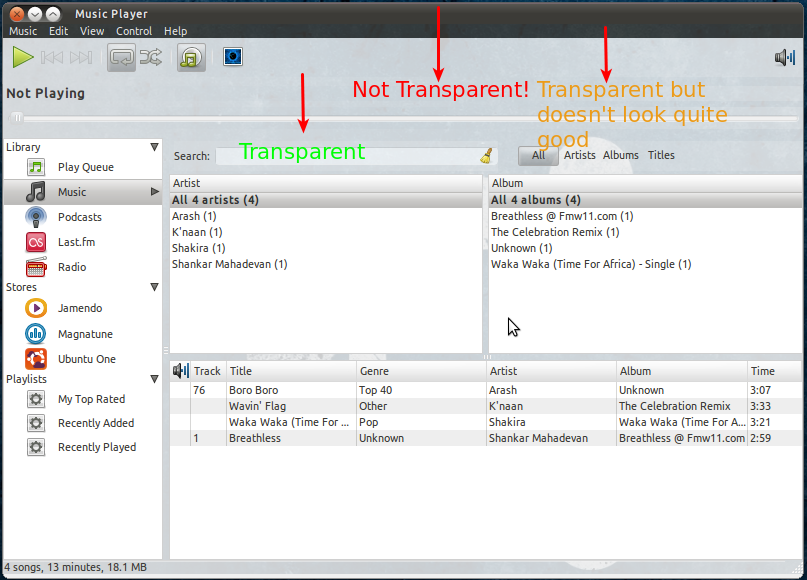Screen dimensions: 807x580
Task: Open the Jamendo store
Action: [x=79, y=308]
